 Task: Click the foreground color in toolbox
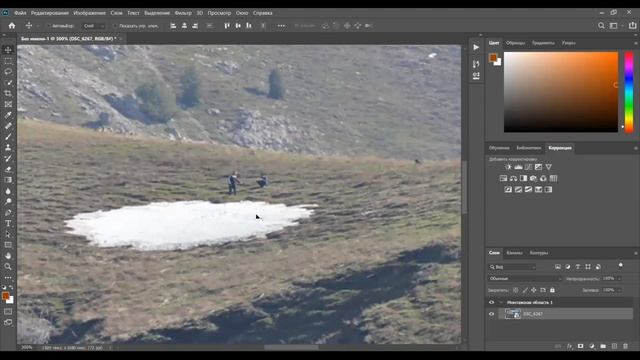(5, 296)
